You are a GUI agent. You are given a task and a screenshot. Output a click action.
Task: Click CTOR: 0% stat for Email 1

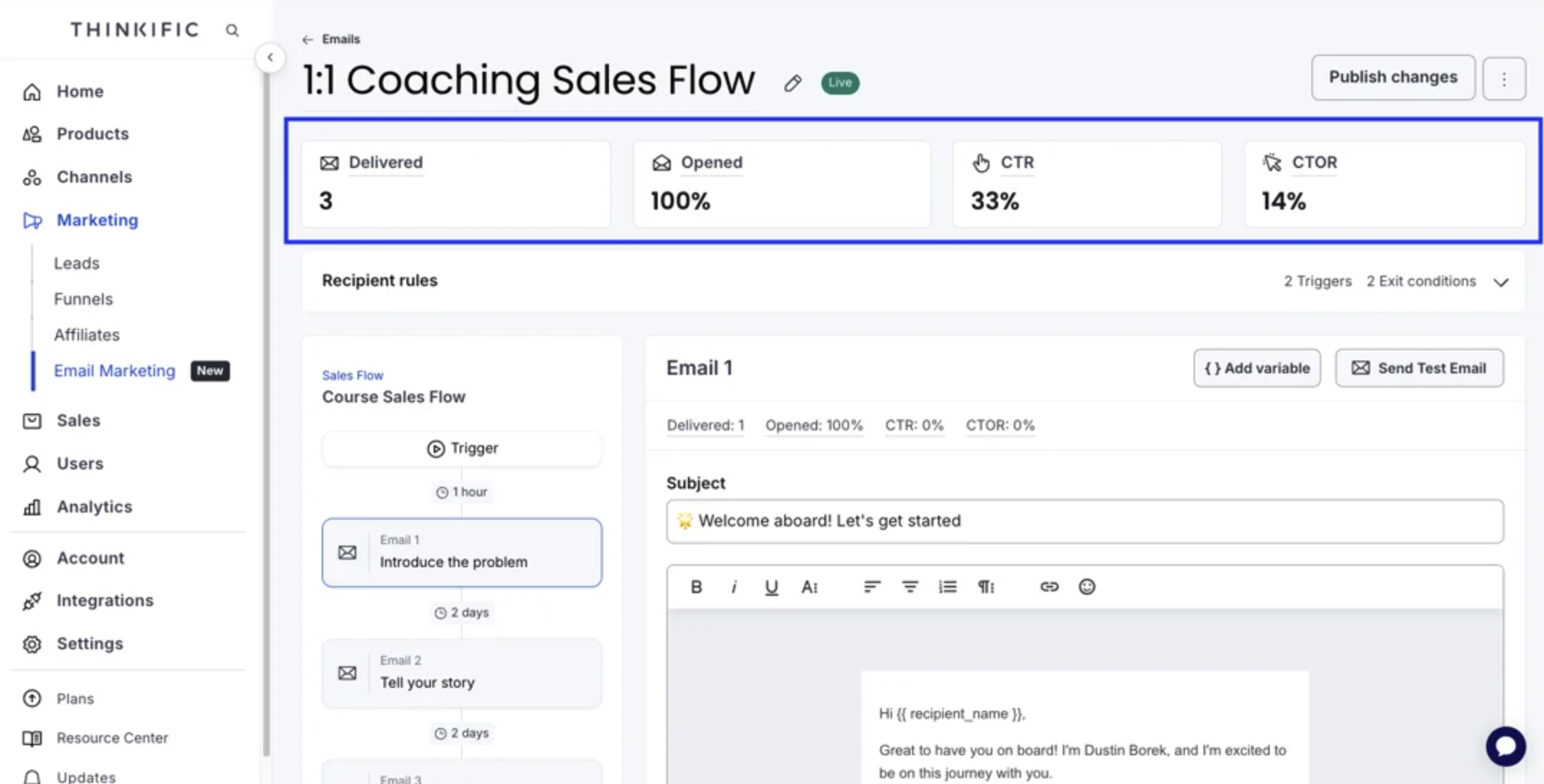(1000, 426)
